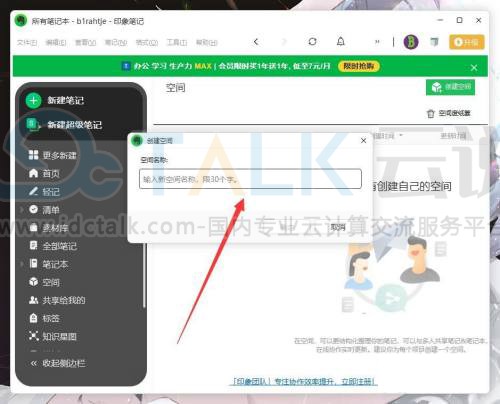Close the green promotion banner
This screenshot has width=500, height=404.
tap(474, 68)
